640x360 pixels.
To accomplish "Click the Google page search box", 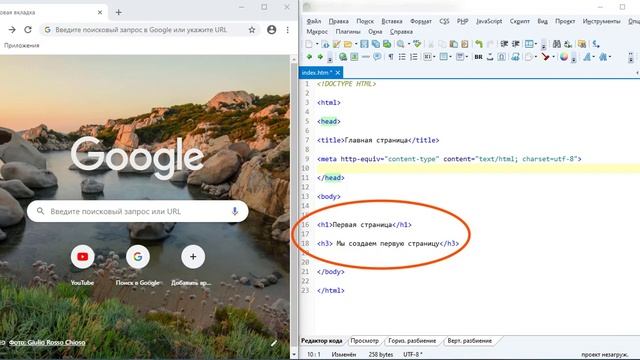I will tap(138, 211).
